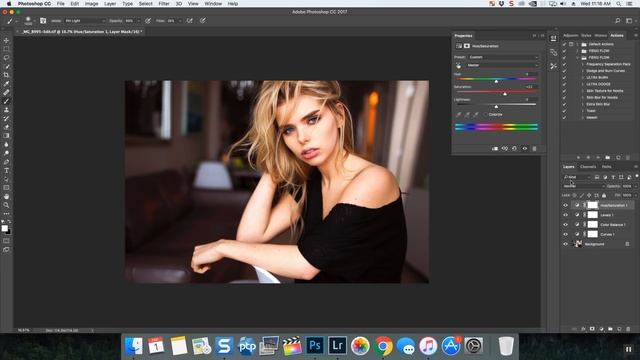This screenshot has height=360, width=640.
Task: Click the on-image adjustment hand tool
Action: (458, 66)
